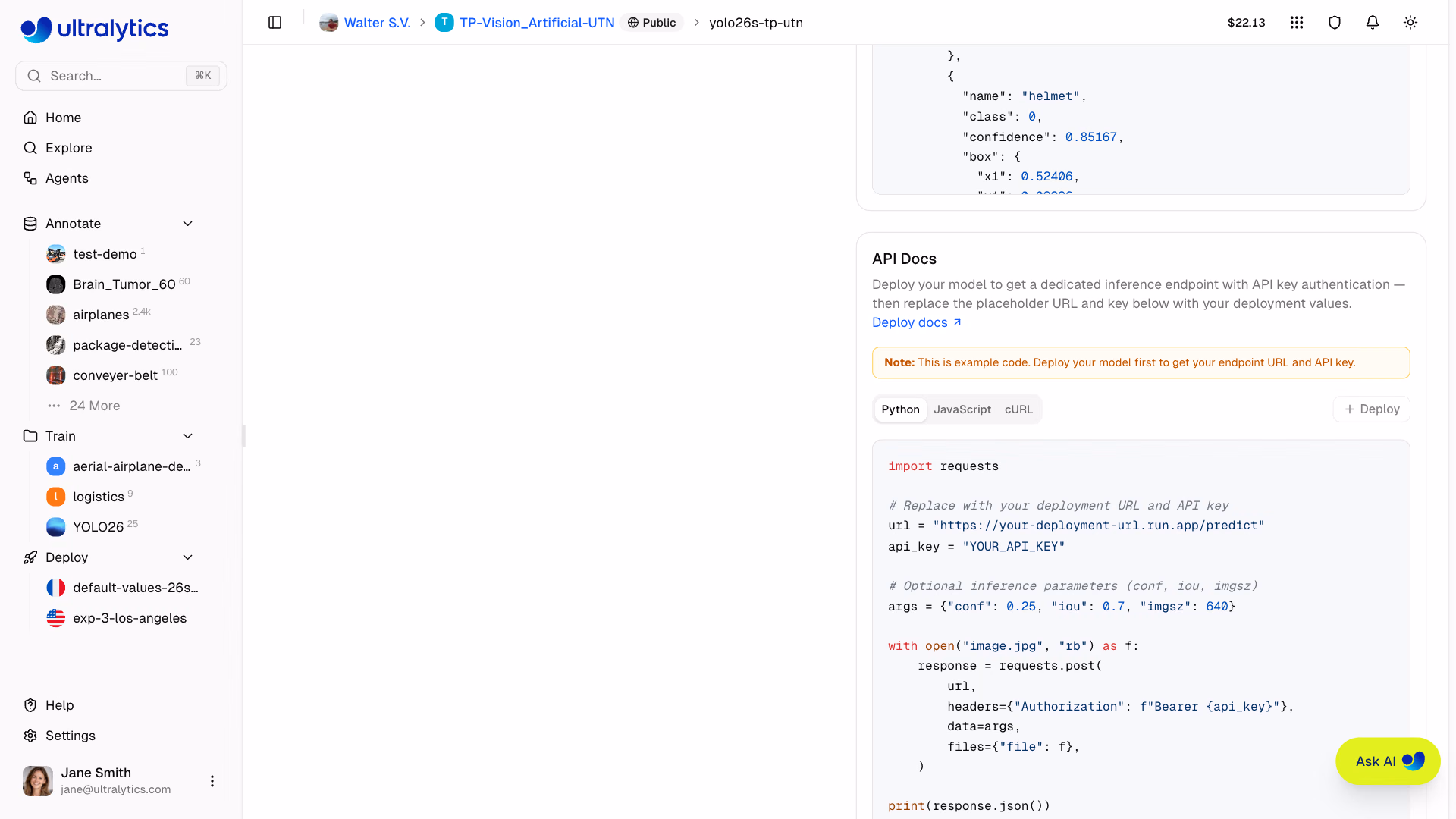Viewport: 1456px width, 819px height.
Task: Open user menu three-dots icon
Action: 212,781
